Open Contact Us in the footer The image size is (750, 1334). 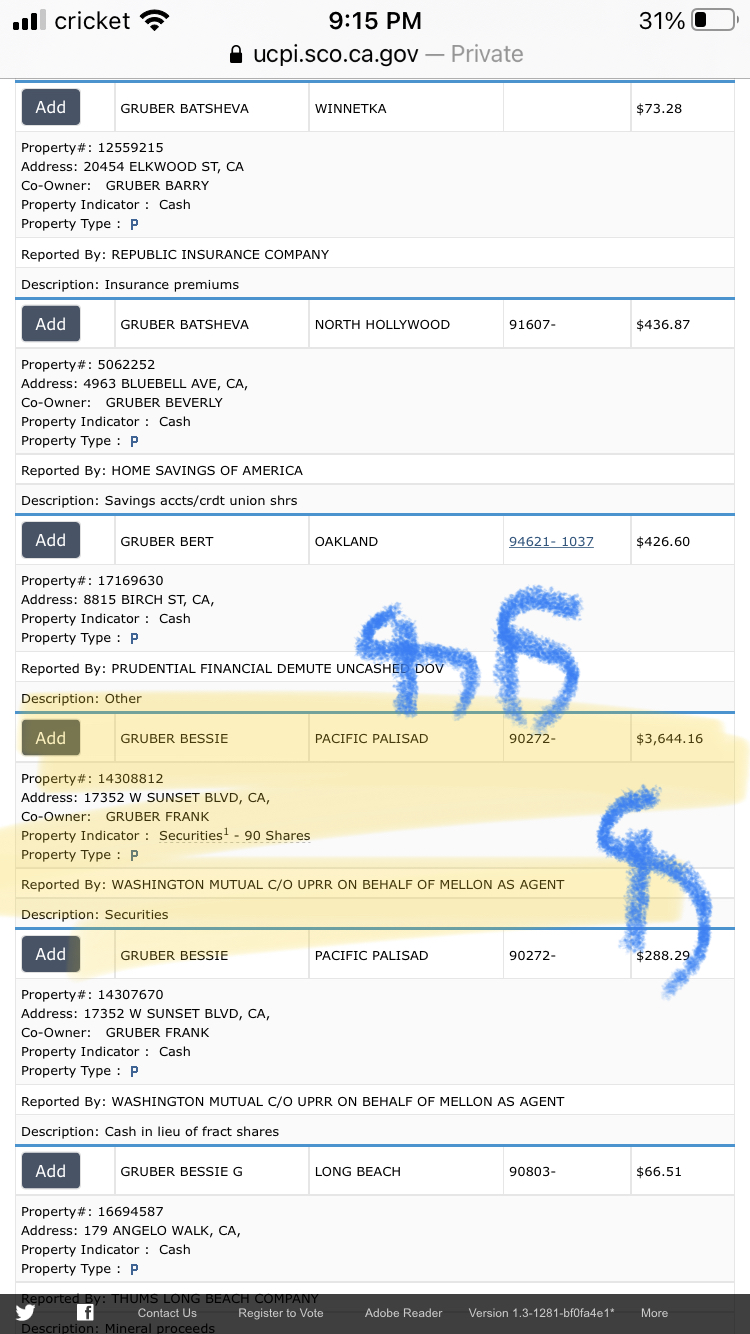click(167, 1313)
